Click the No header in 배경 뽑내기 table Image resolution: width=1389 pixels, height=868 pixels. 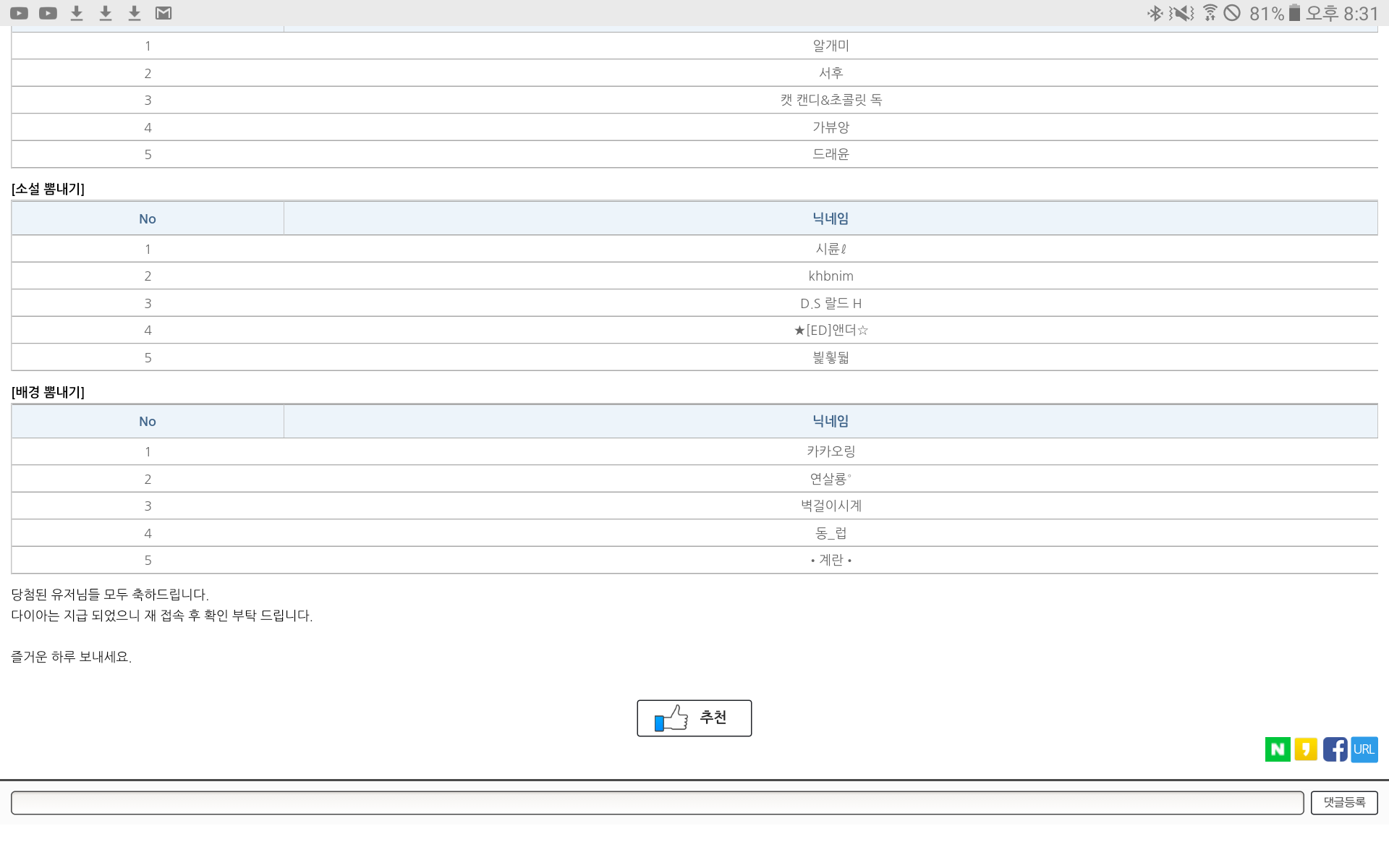point(148,421)
